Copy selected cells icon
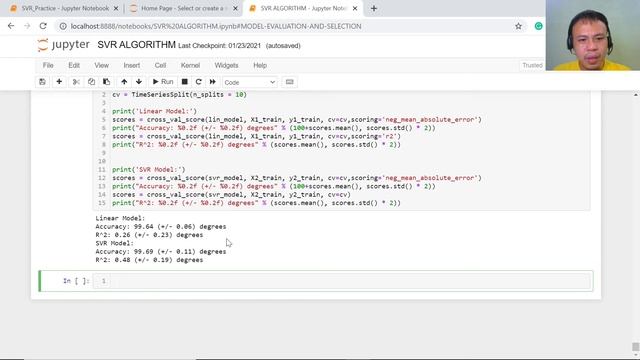 pyautogui.click(x=91, y=82)
